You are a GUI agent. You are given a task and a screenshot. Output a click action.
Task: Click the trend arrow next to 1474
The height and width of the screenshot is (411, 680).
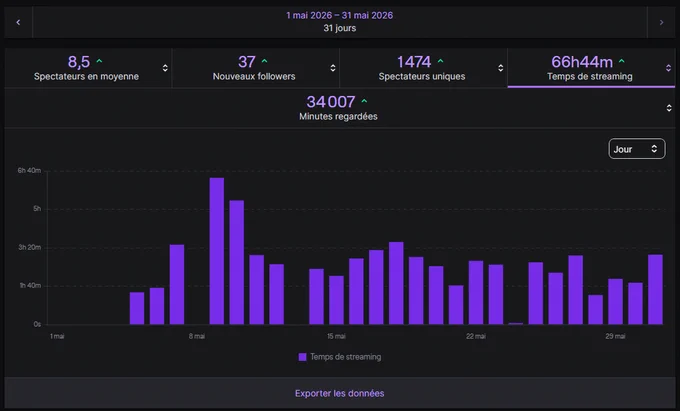point(441,61)
